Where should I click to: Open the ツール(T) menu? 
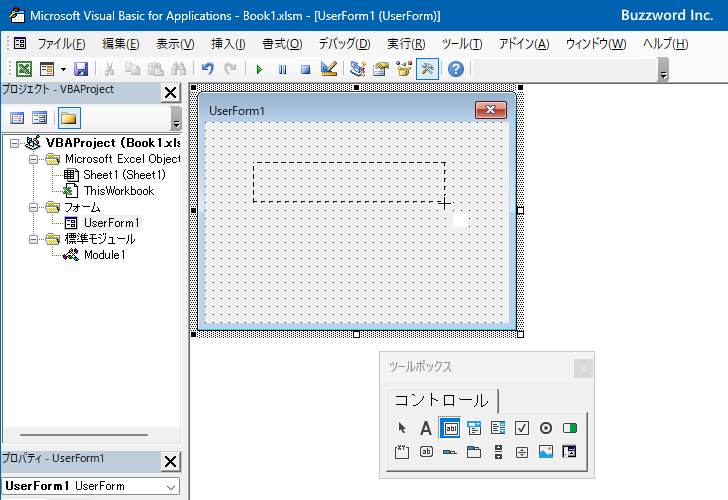pyautogui.click(x=462, y=44)
